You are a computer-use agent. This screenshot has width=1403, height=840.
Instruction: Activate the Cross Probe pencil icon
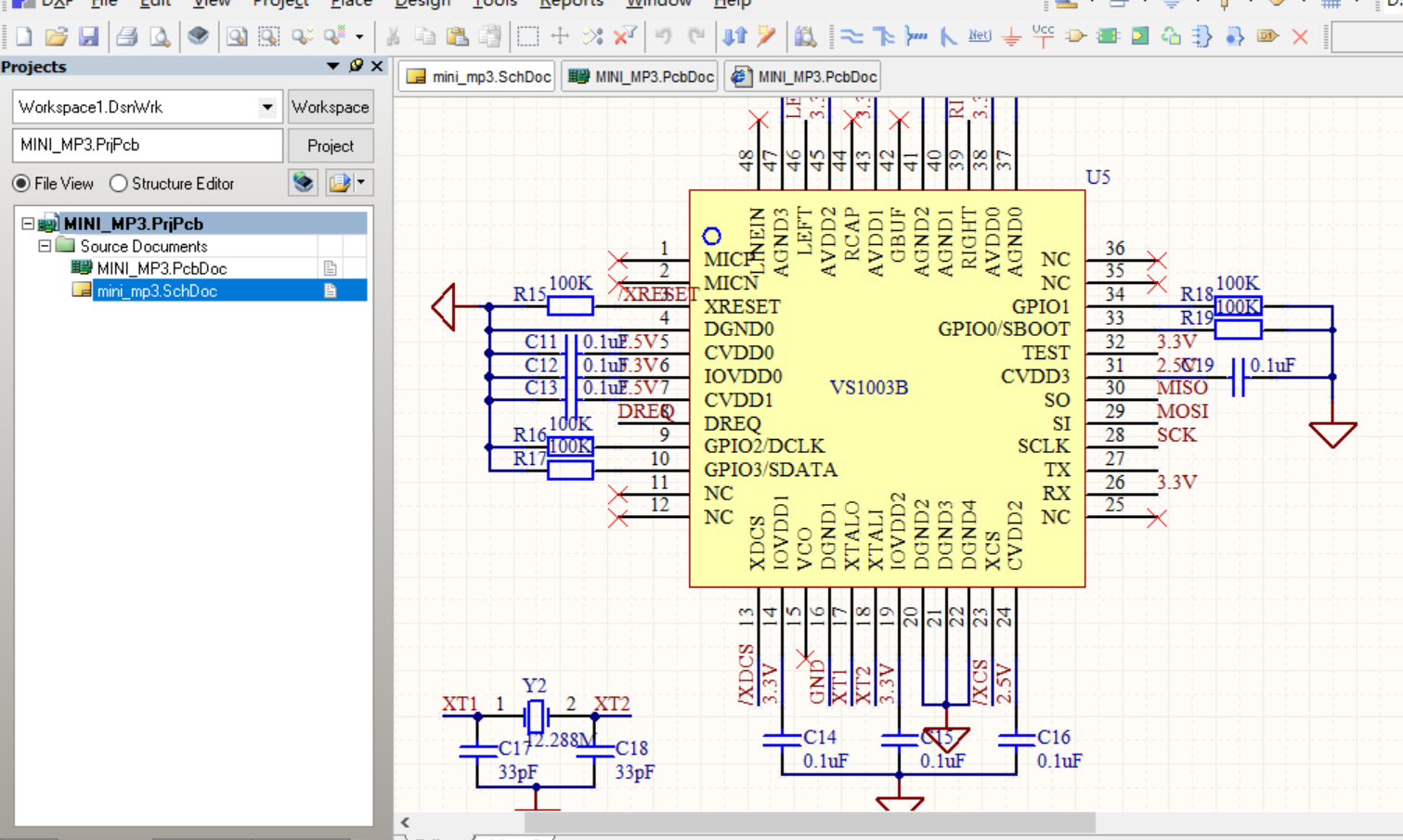click(767, 36)
